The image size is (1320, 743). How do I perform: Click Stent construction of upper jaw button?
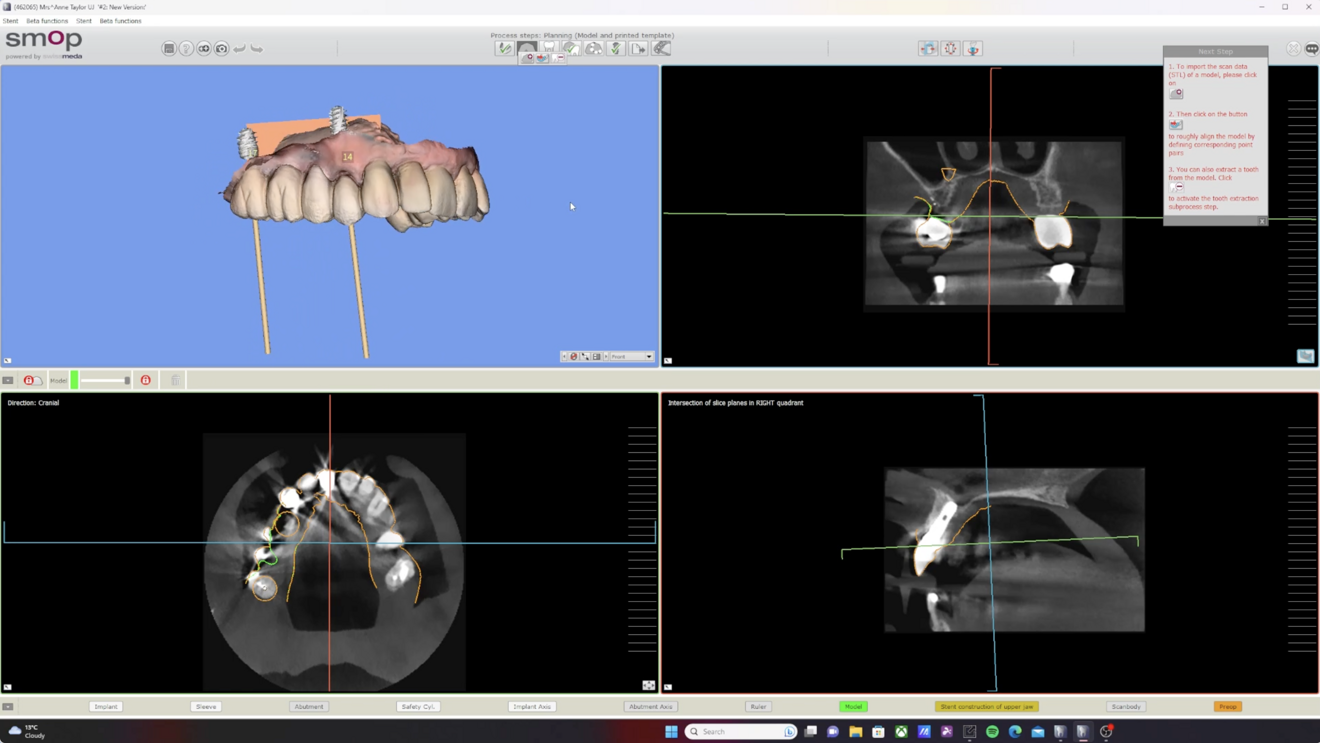[x=986, y=707]
